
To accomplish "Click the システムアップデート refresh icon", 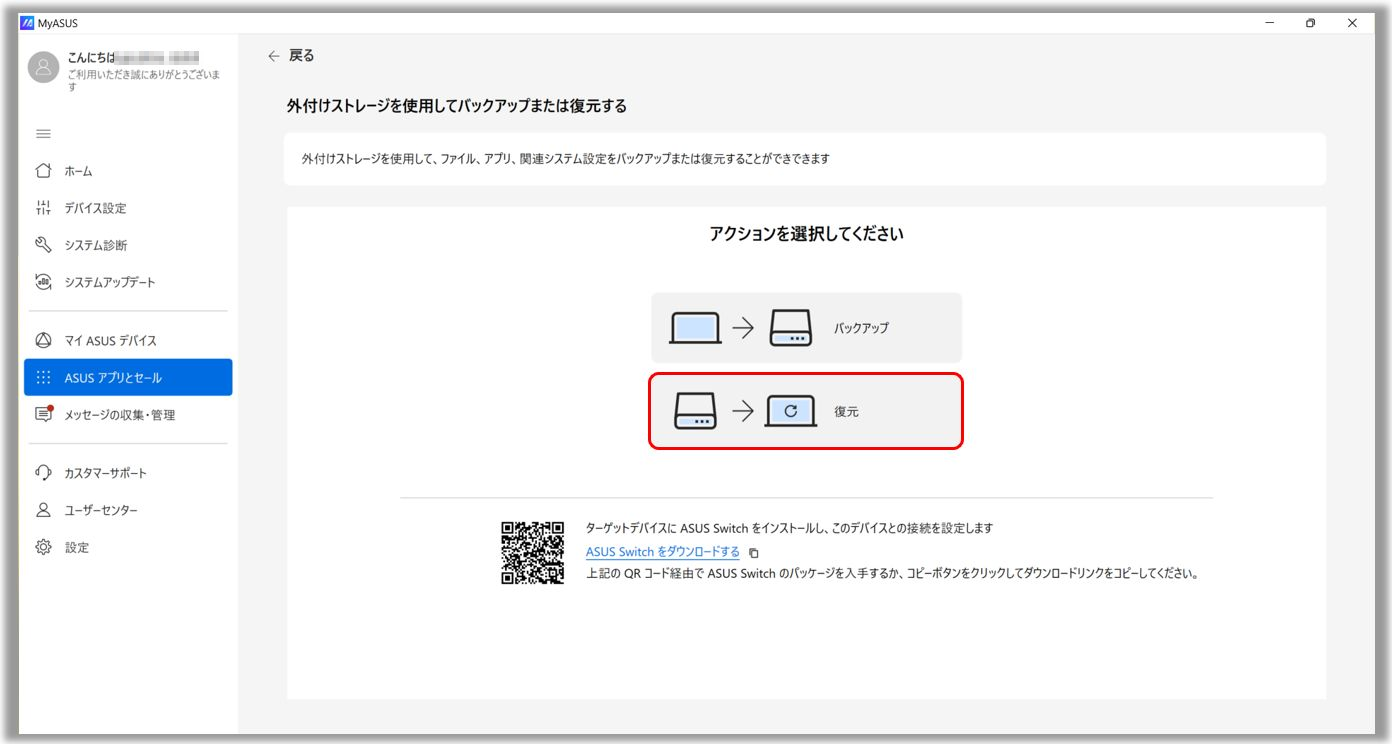I will tap(43, 282).
